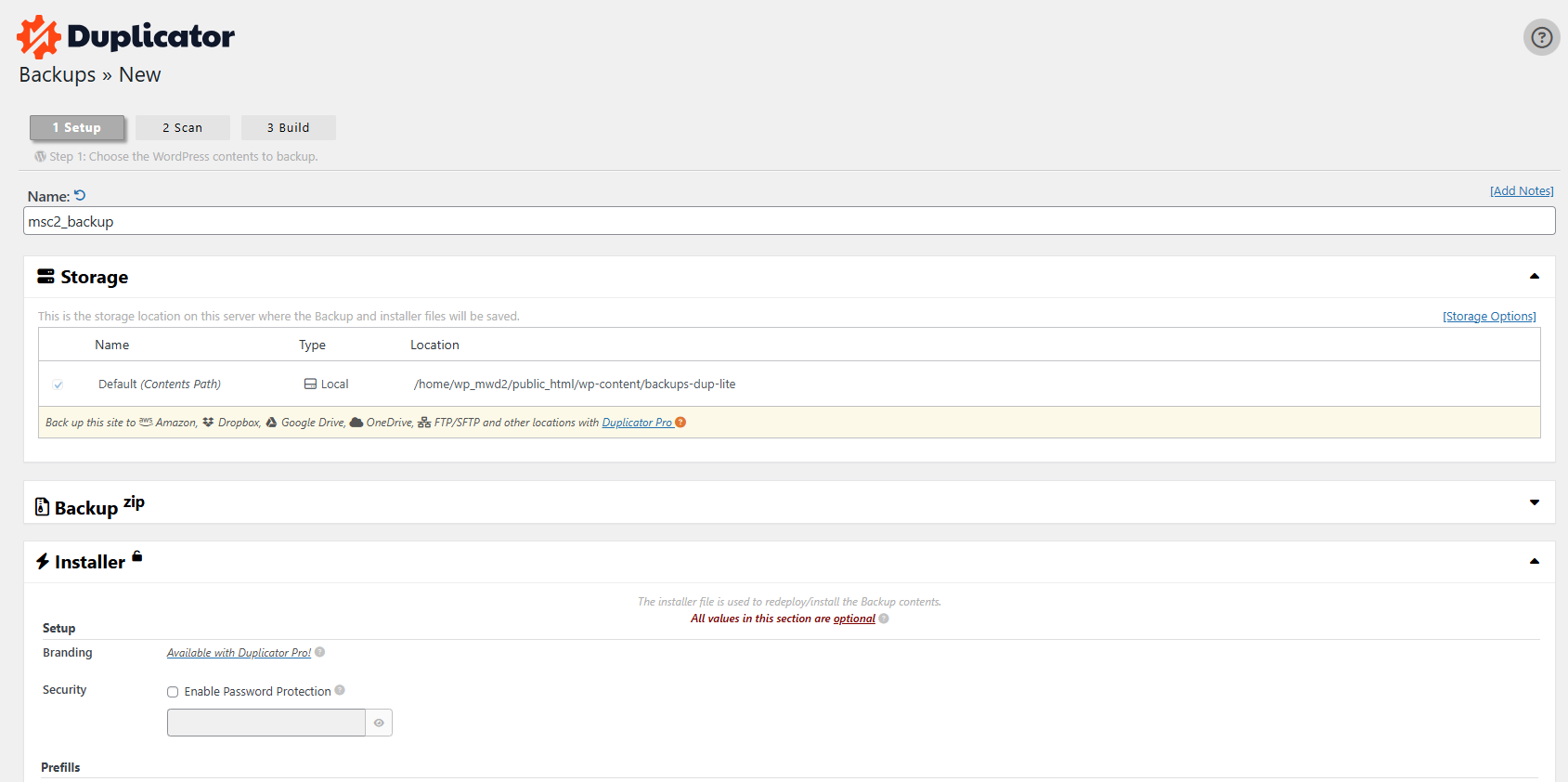
Task: Open the Storage Options link
Action: click(1489, 317)
